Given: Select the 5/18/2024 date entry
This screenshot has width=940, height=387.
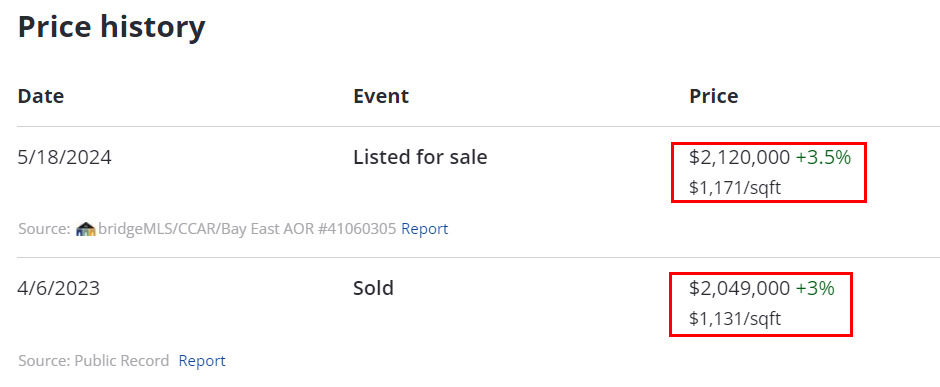Looking at the screenshot, I should (64, 158).
